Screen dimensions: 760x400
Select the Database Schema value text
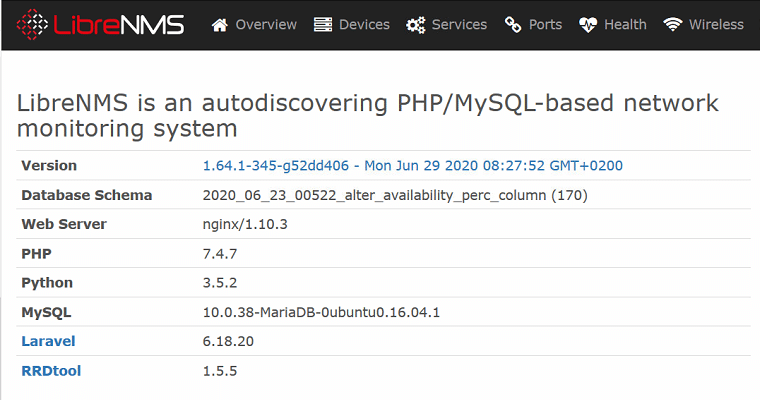[x=395, y=195]
